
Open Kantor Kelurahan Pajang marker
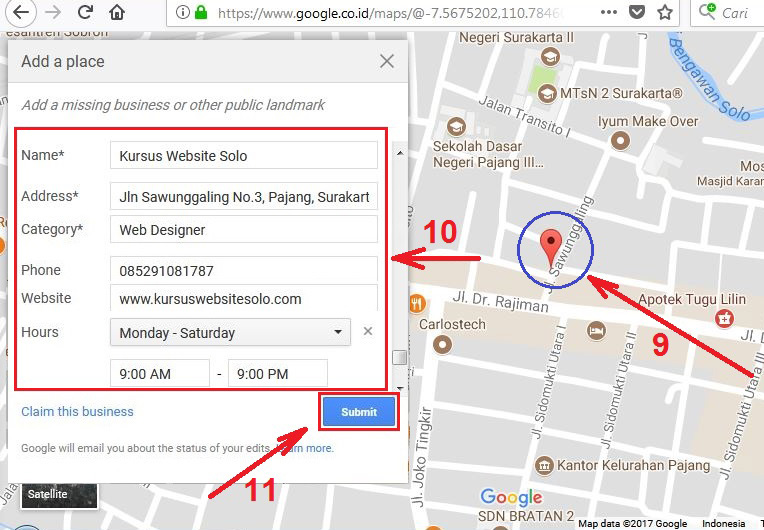pyautogui.click(x=544, y=466)
